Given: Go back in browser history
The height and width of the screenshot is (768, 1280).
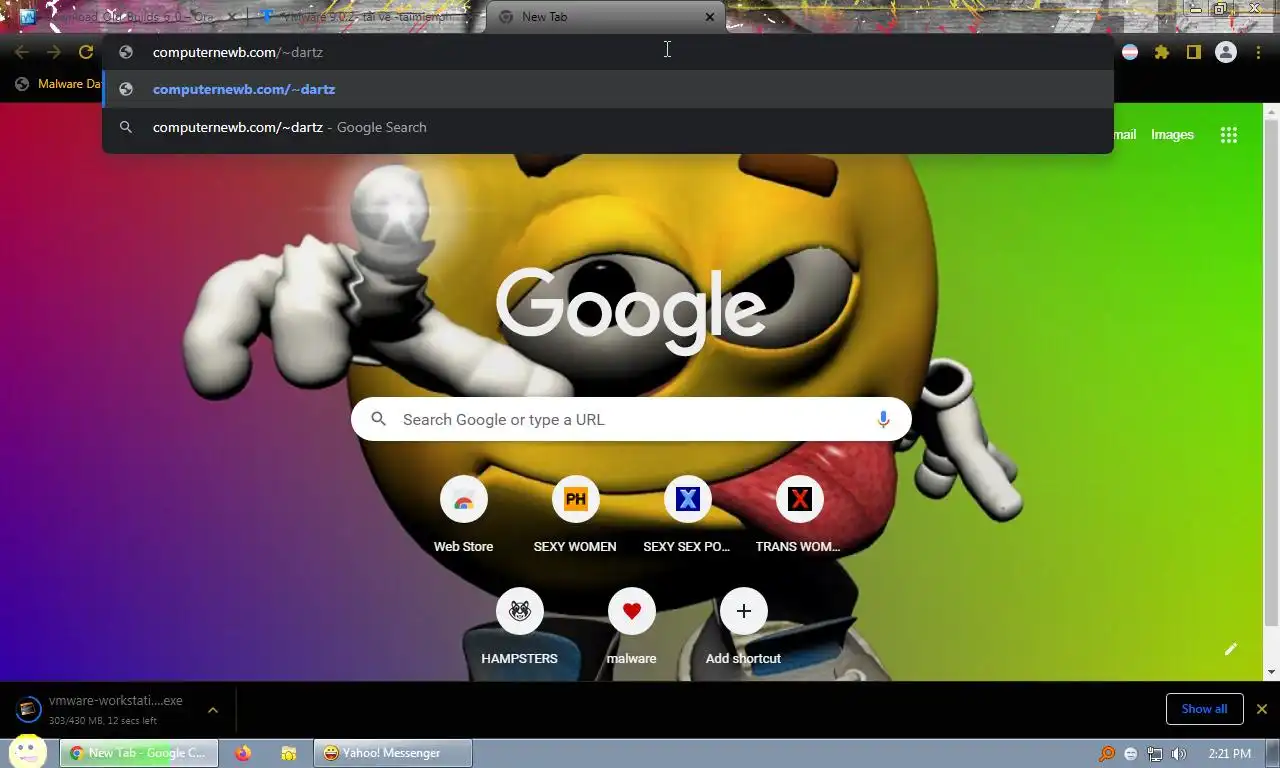Looking at the screenshot, I should [22, 53].
